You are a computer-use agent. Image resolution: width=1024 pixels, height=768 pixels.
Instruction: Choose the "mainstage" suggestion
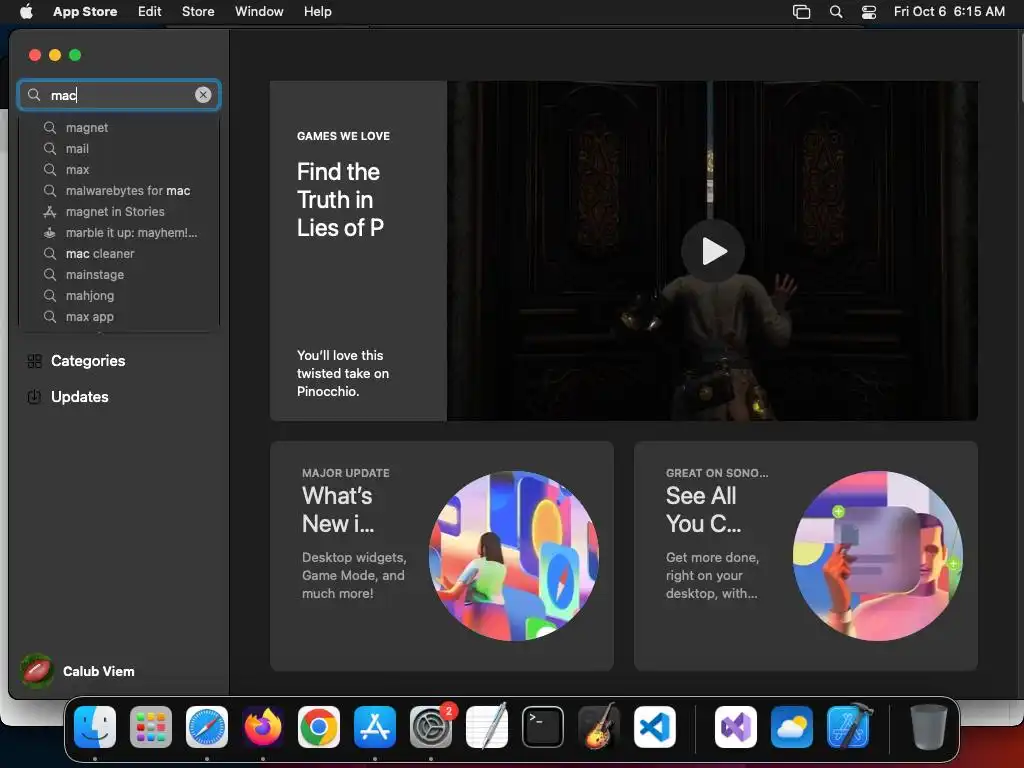(x=118, y=274)
